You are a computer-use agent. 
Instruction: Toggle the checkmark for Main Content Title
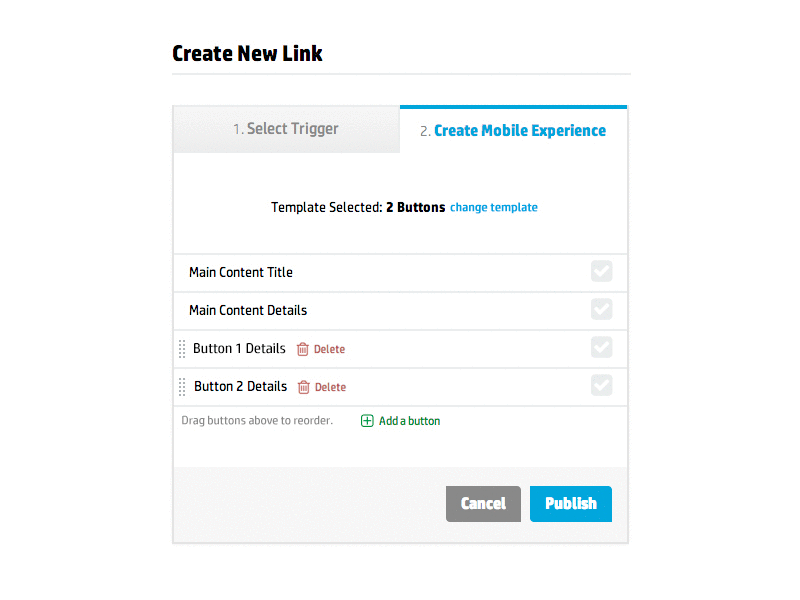pos(601,271)
